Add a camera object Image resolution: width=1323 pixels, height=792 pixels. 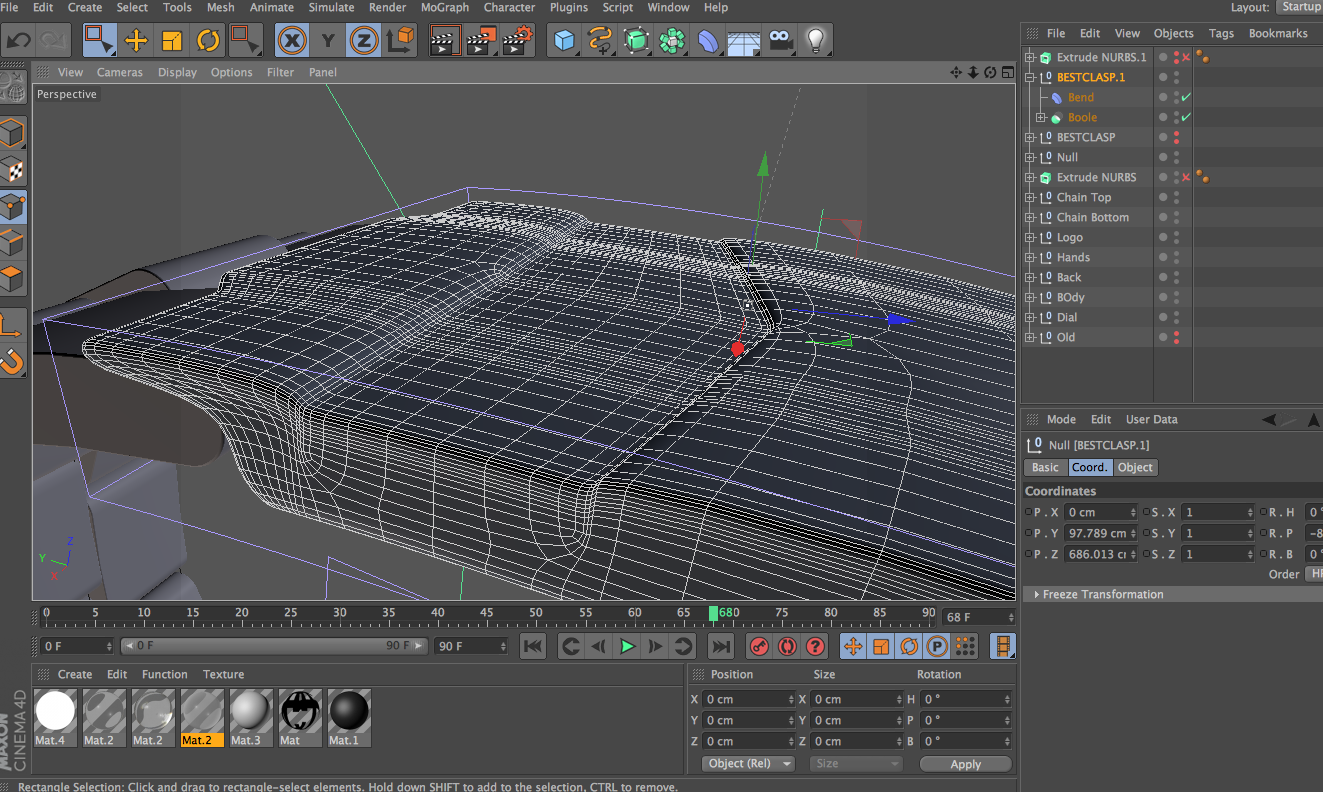[781, 41]
